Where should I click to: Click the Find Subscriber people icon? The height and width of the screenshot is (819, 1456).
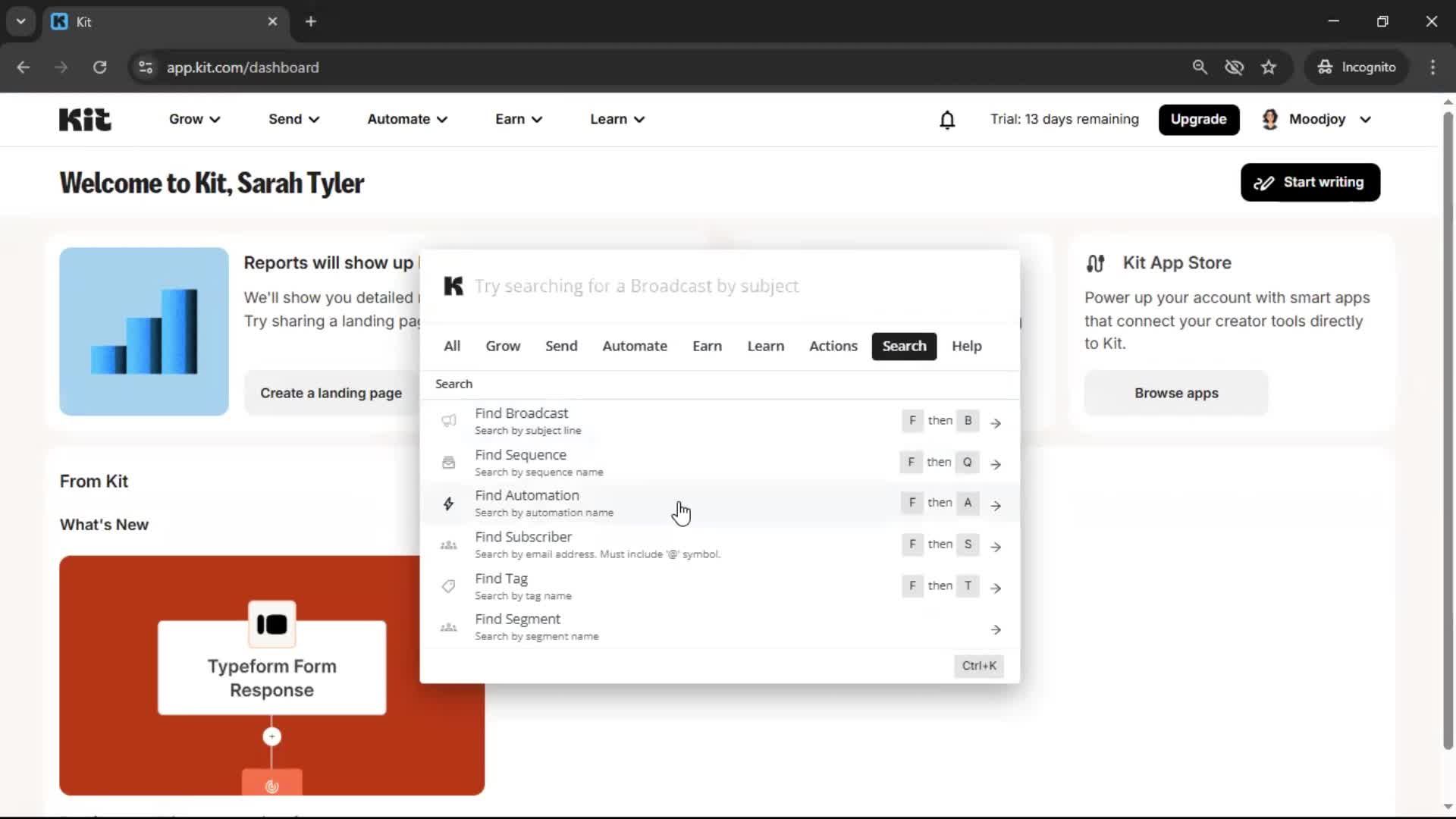coord(448,544)
